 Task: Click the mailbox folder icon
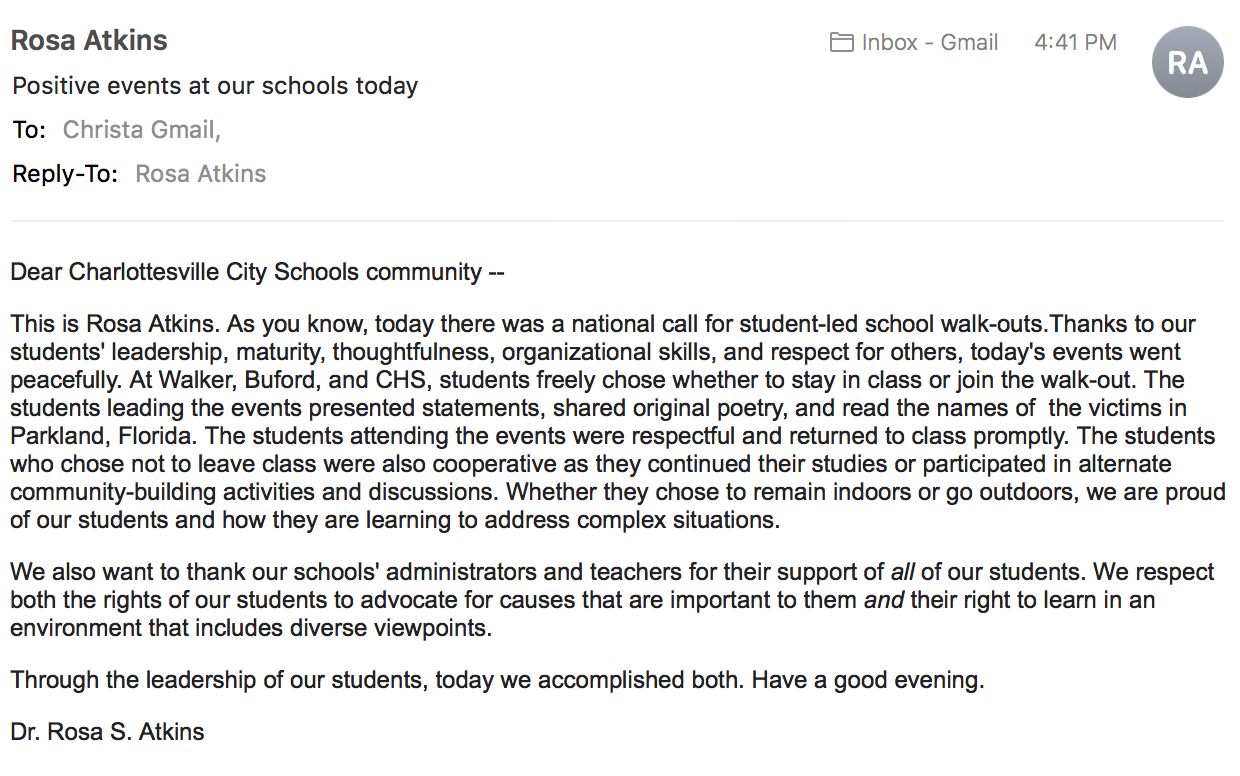[841, 42]
